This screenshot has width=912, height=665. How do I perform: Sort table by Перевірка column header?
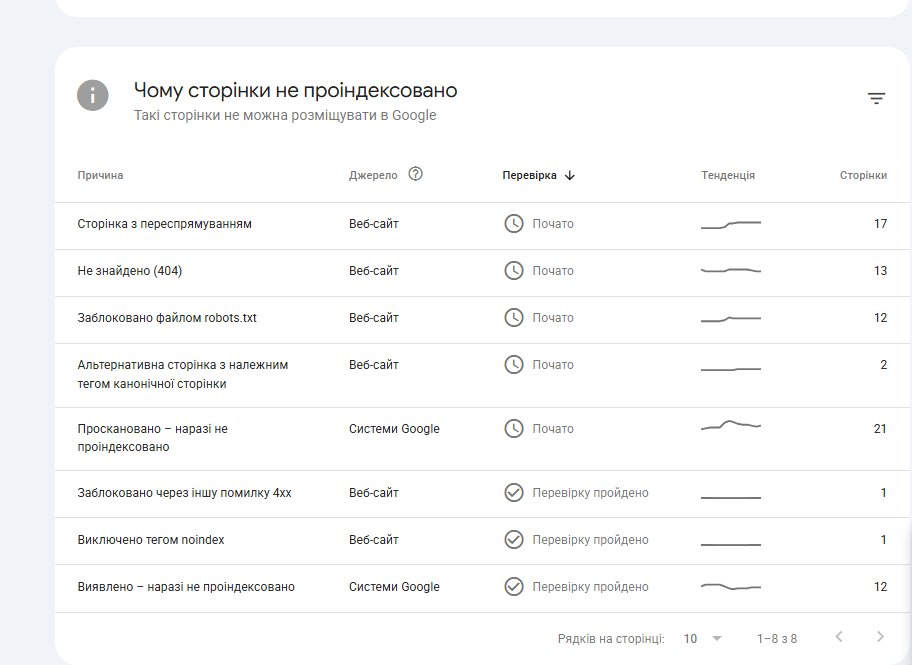click(x=529, y=175)
